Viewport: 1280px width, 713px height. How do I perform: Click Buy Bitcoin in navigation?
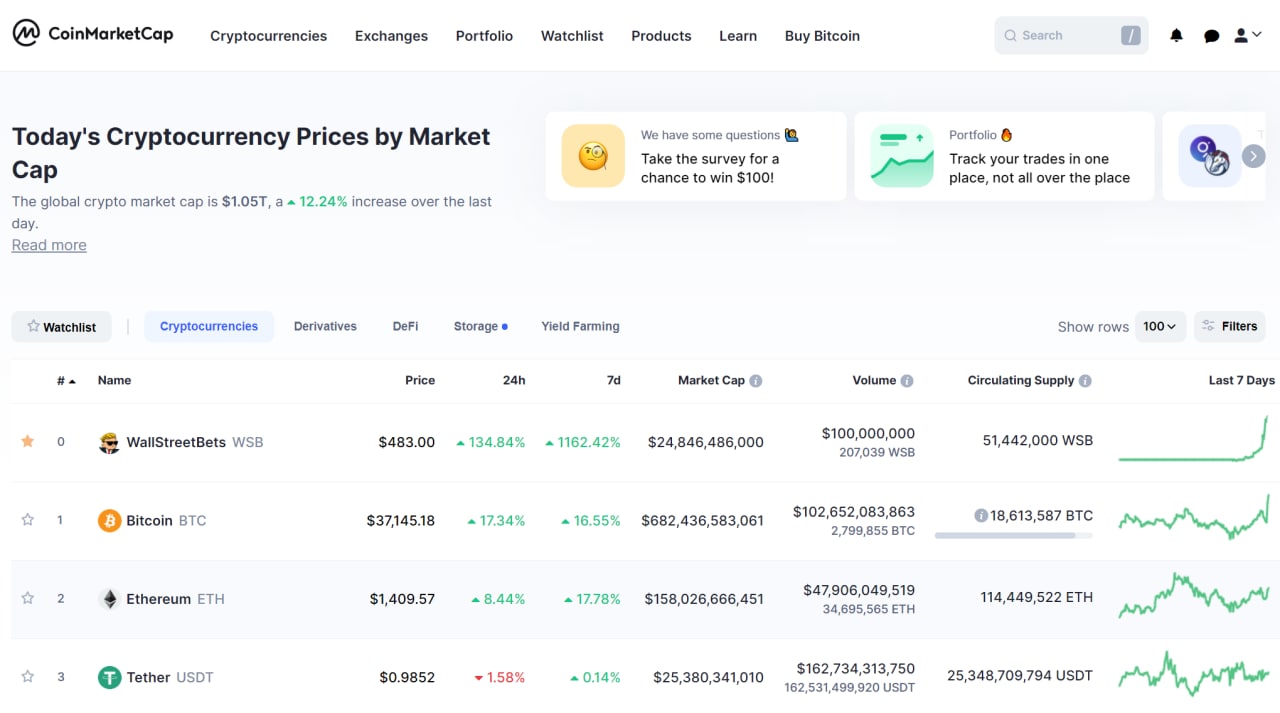[822, 36]
